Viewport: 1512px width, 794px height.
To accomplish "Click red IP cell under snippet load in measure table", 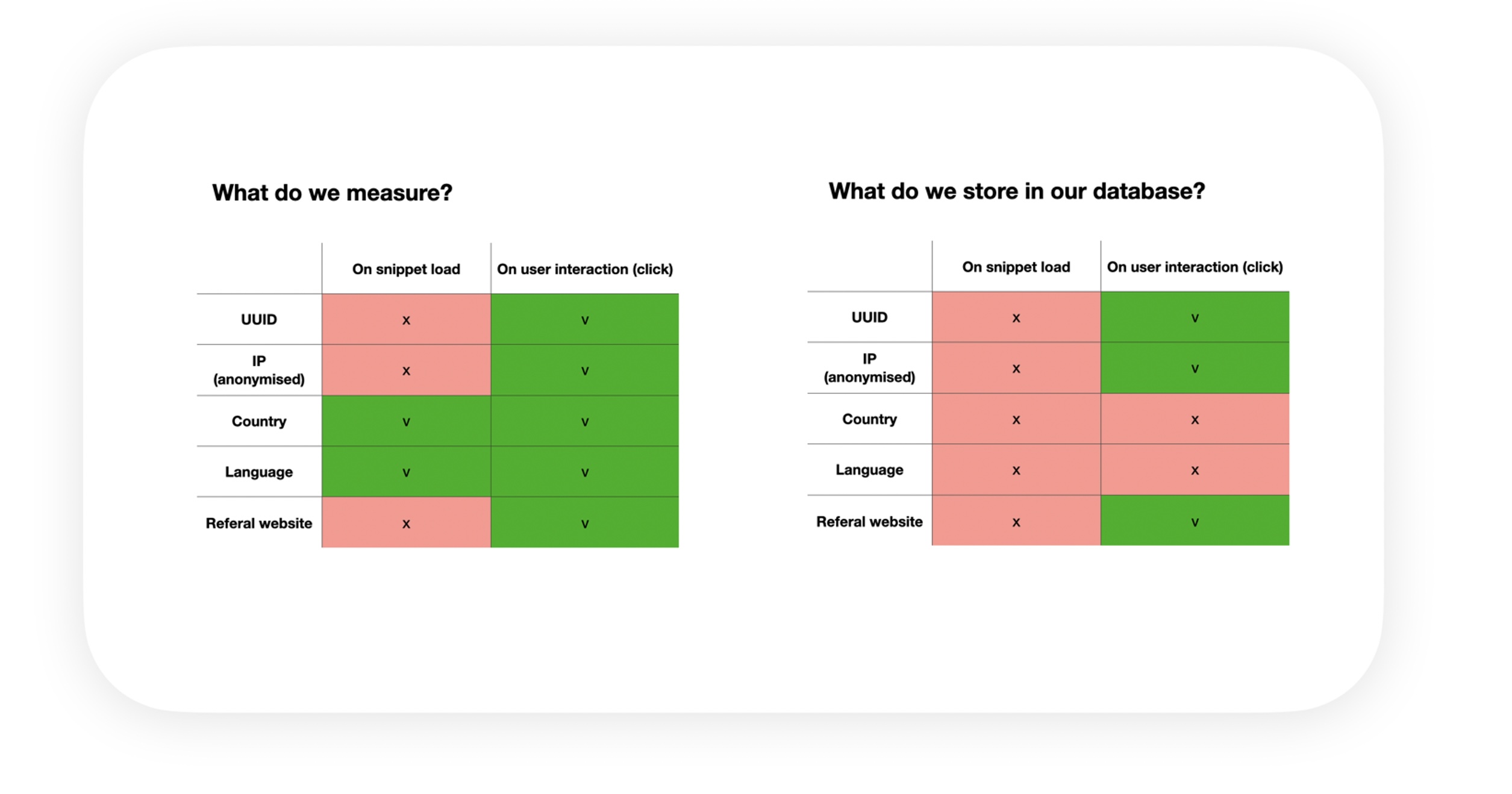I will 406,370.
